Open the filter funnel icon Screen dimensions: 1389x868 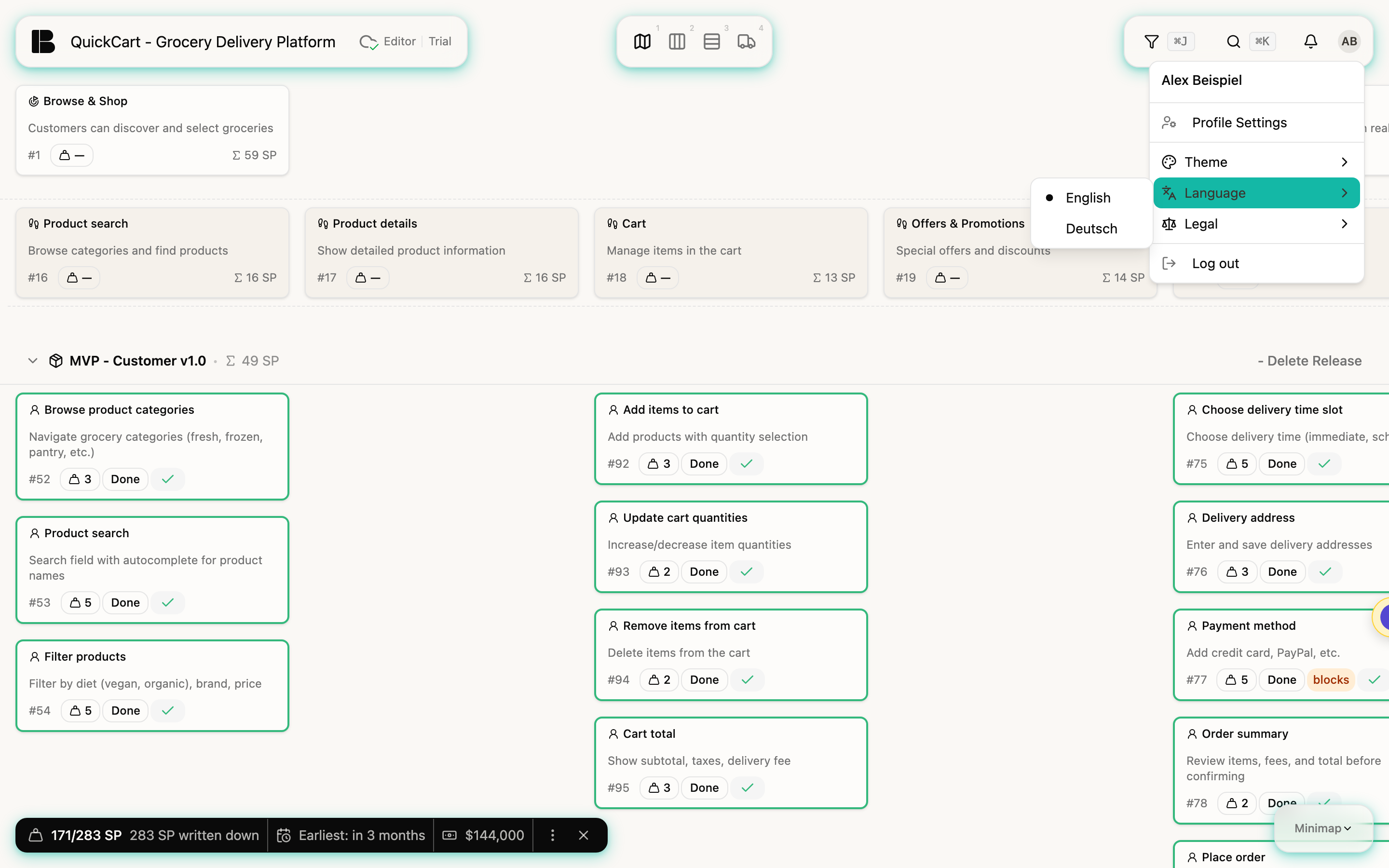click(1151, 41)
